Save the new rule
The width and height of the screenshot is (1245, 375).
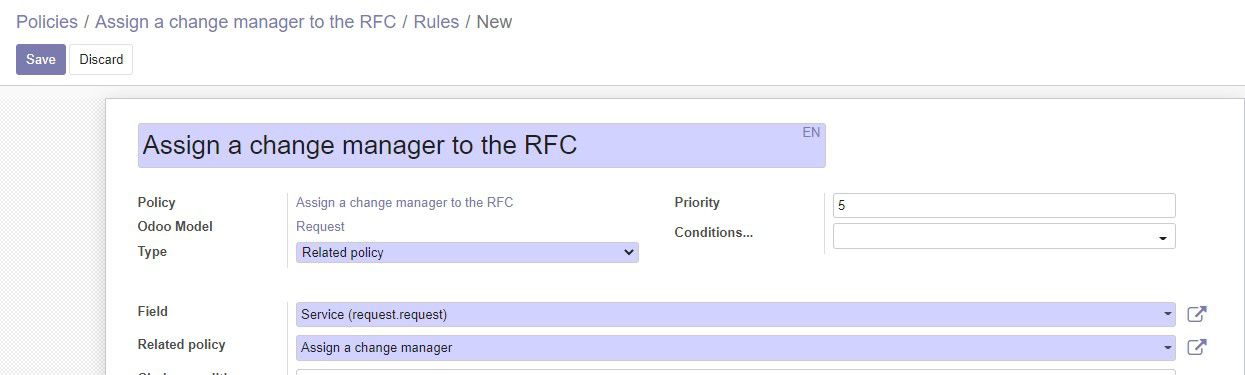pyautogui.click(x=41, y=59)
